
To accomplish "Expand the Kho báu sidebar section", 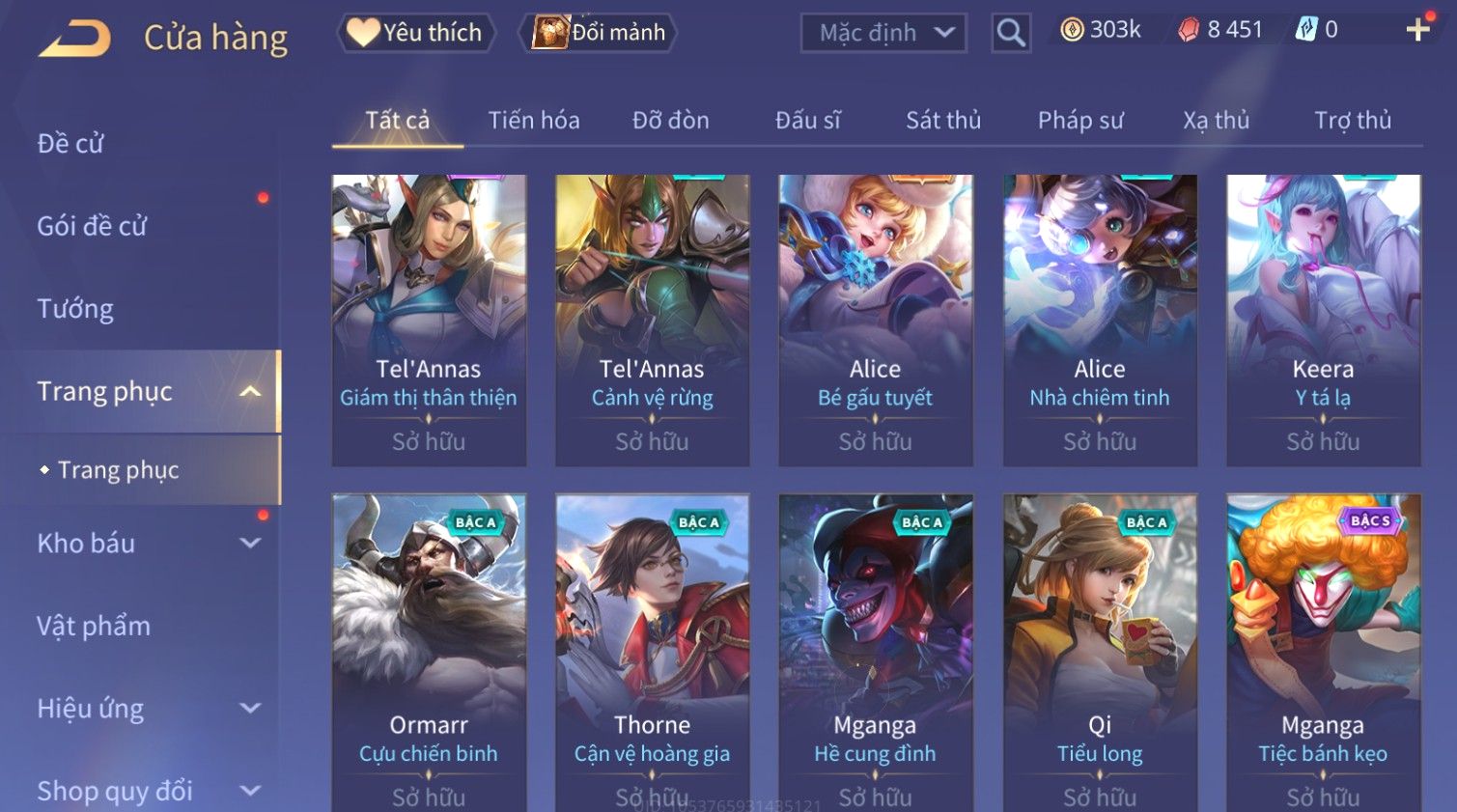I will pos(250,544).
